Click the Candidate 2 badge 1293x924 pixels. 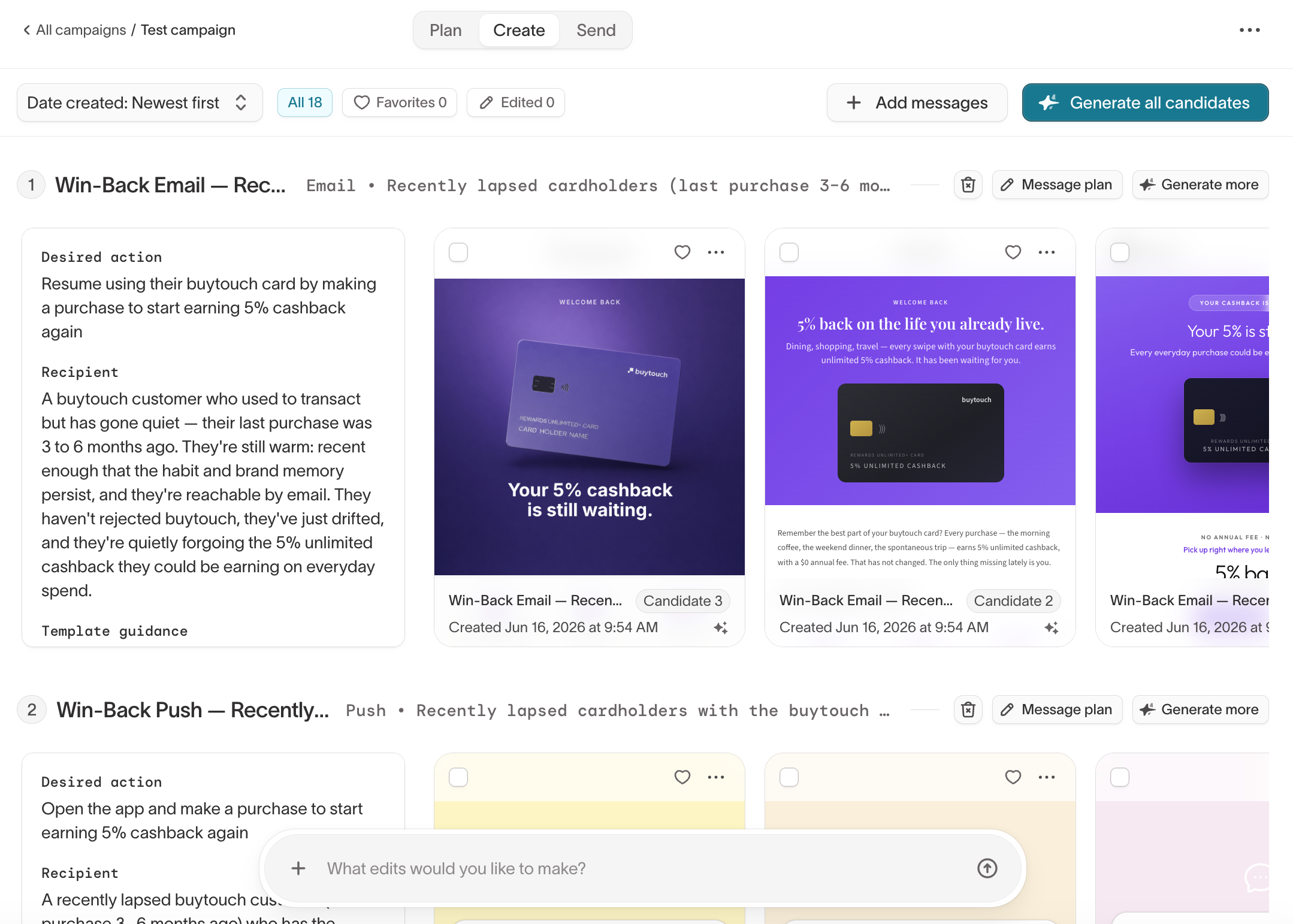[1014, 600]
